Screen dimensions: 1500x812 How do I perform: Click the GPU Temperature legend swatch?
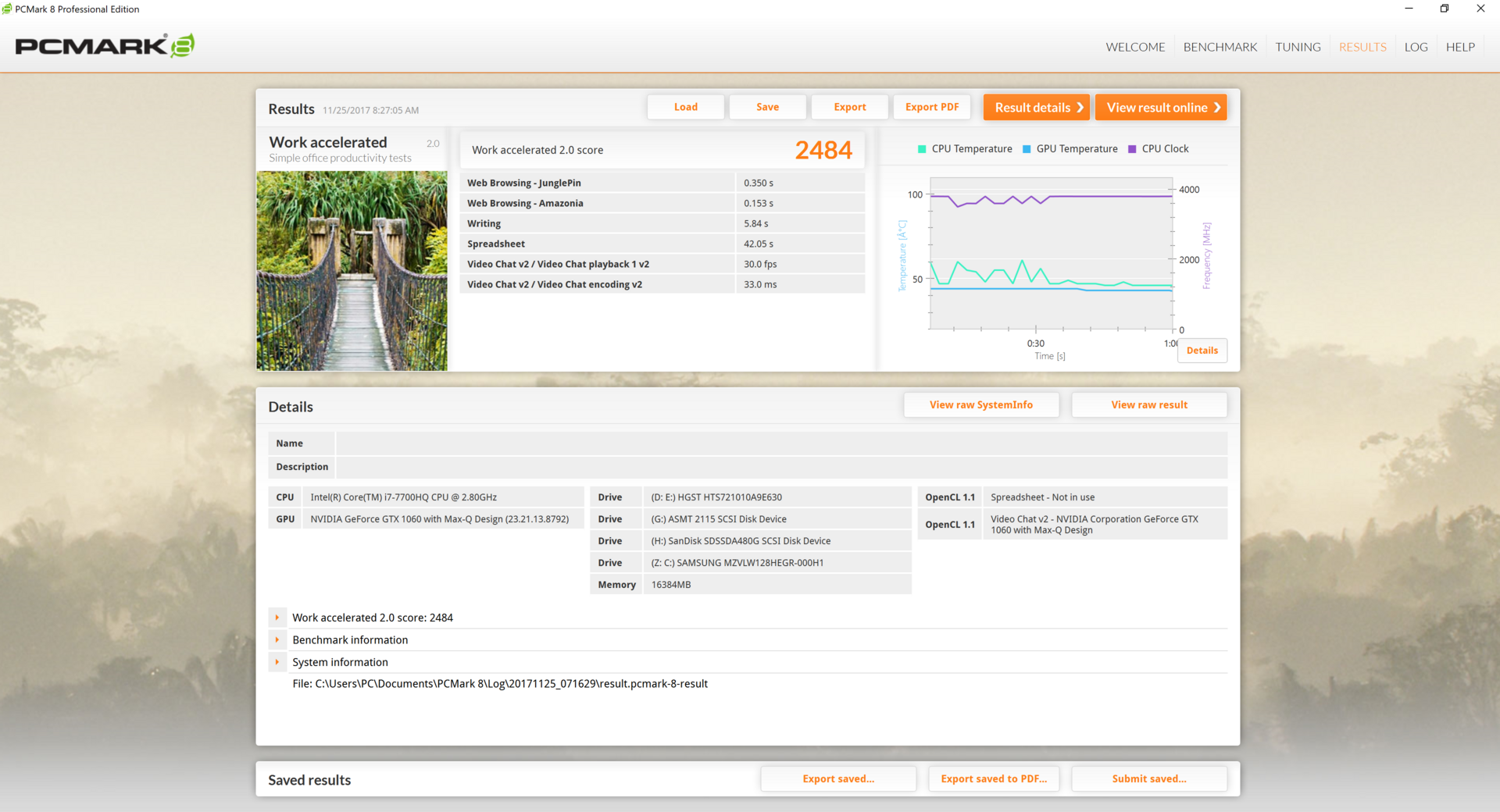coord(1027,149)
